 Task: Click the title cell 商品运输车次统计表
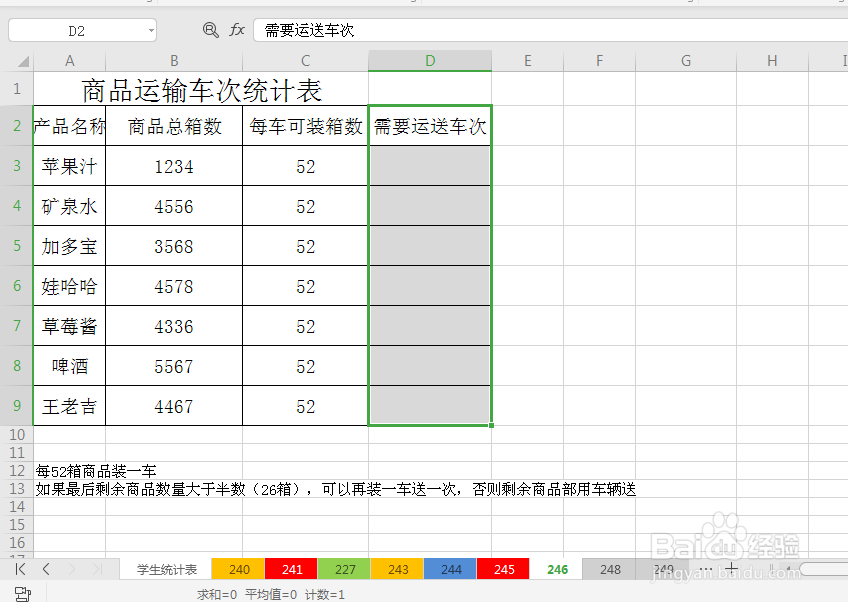coord(201,90)
